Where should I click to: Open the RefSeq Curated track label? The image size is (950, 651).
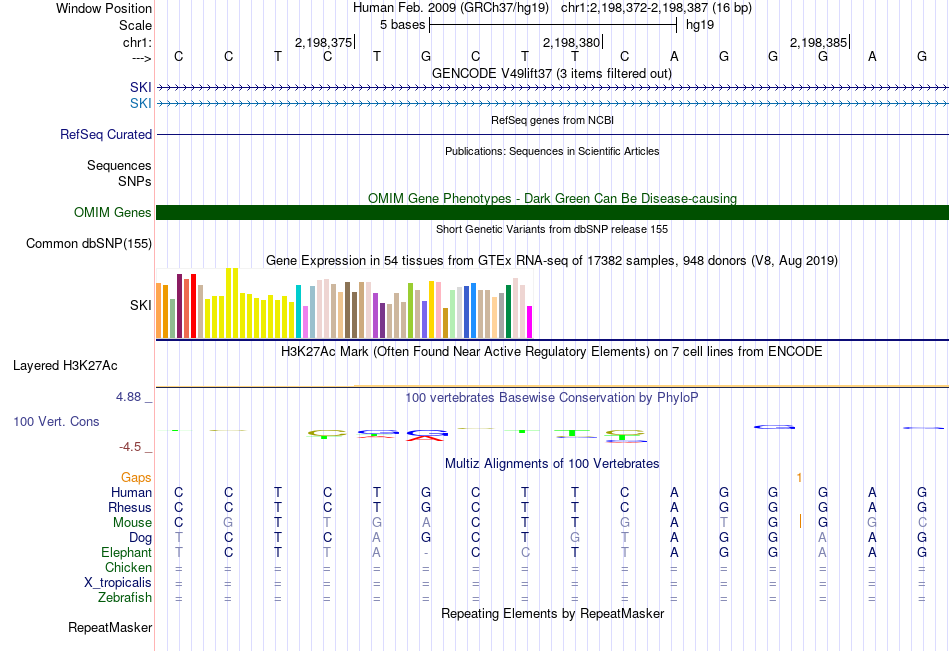pyautogui.click(x=106, y=135)
